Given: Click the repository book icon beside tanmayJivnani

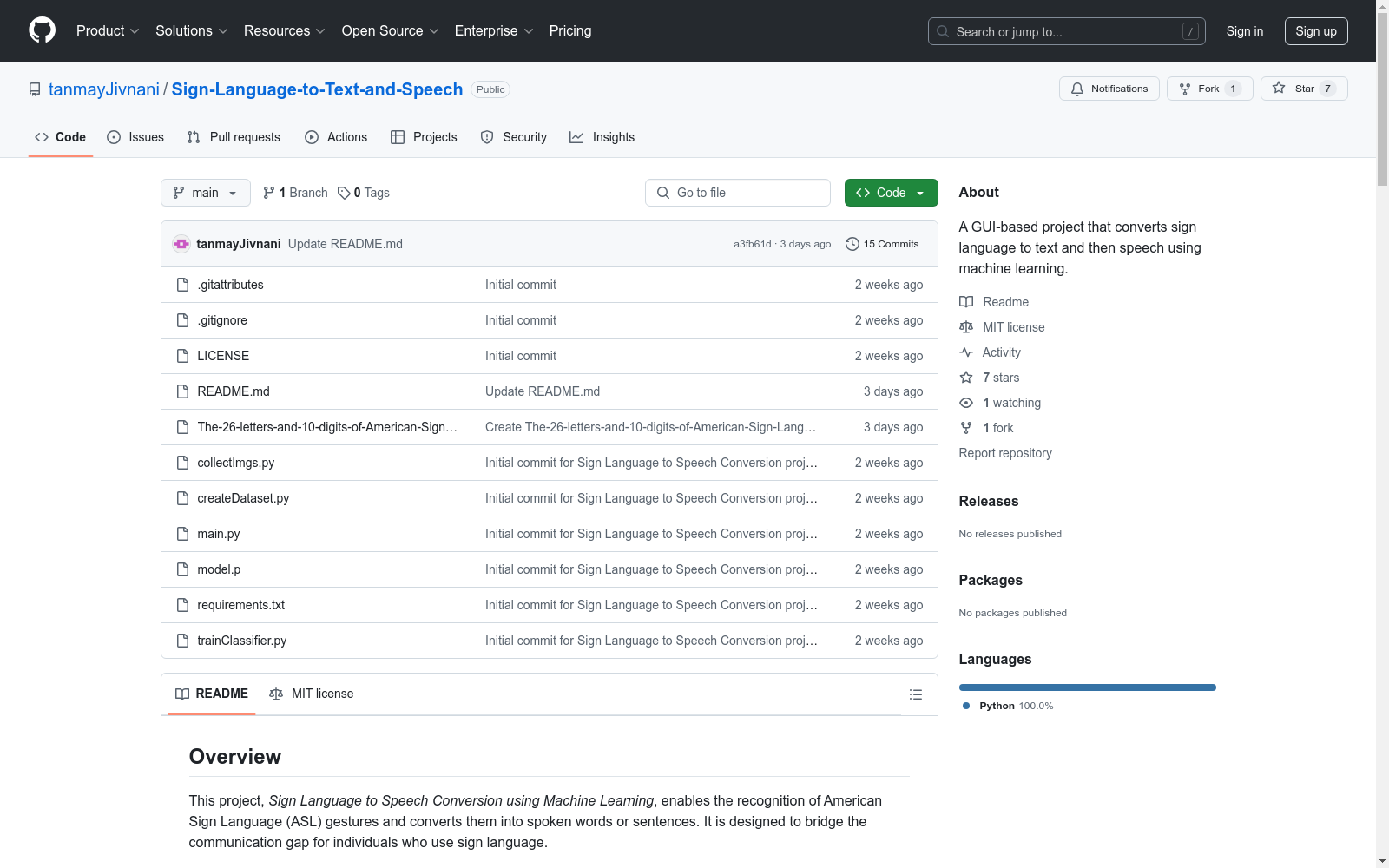Looking at the screenshot, I should point(35,89).
